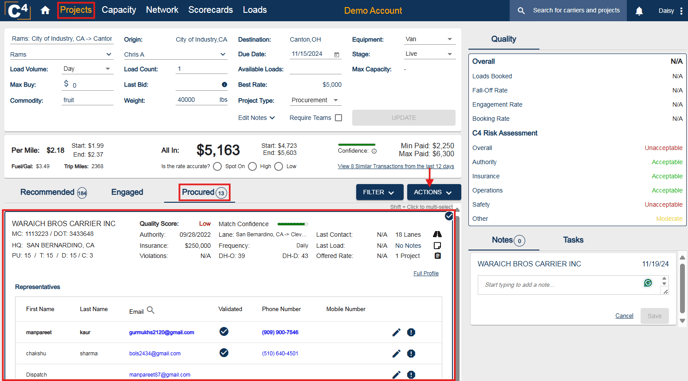
Task: Click Cancel in the notes panel
Action: [x=624, y=316]
